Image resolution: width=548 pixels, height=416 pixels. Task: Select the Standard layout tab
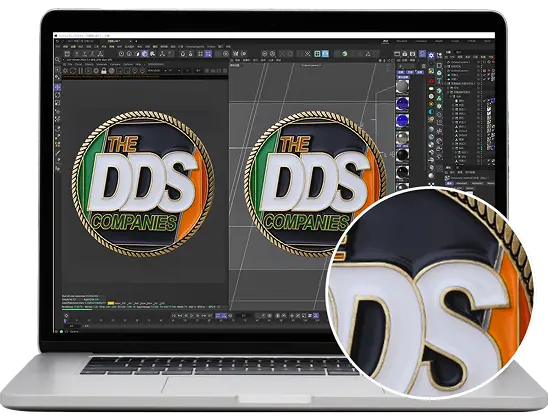point(402,41)
